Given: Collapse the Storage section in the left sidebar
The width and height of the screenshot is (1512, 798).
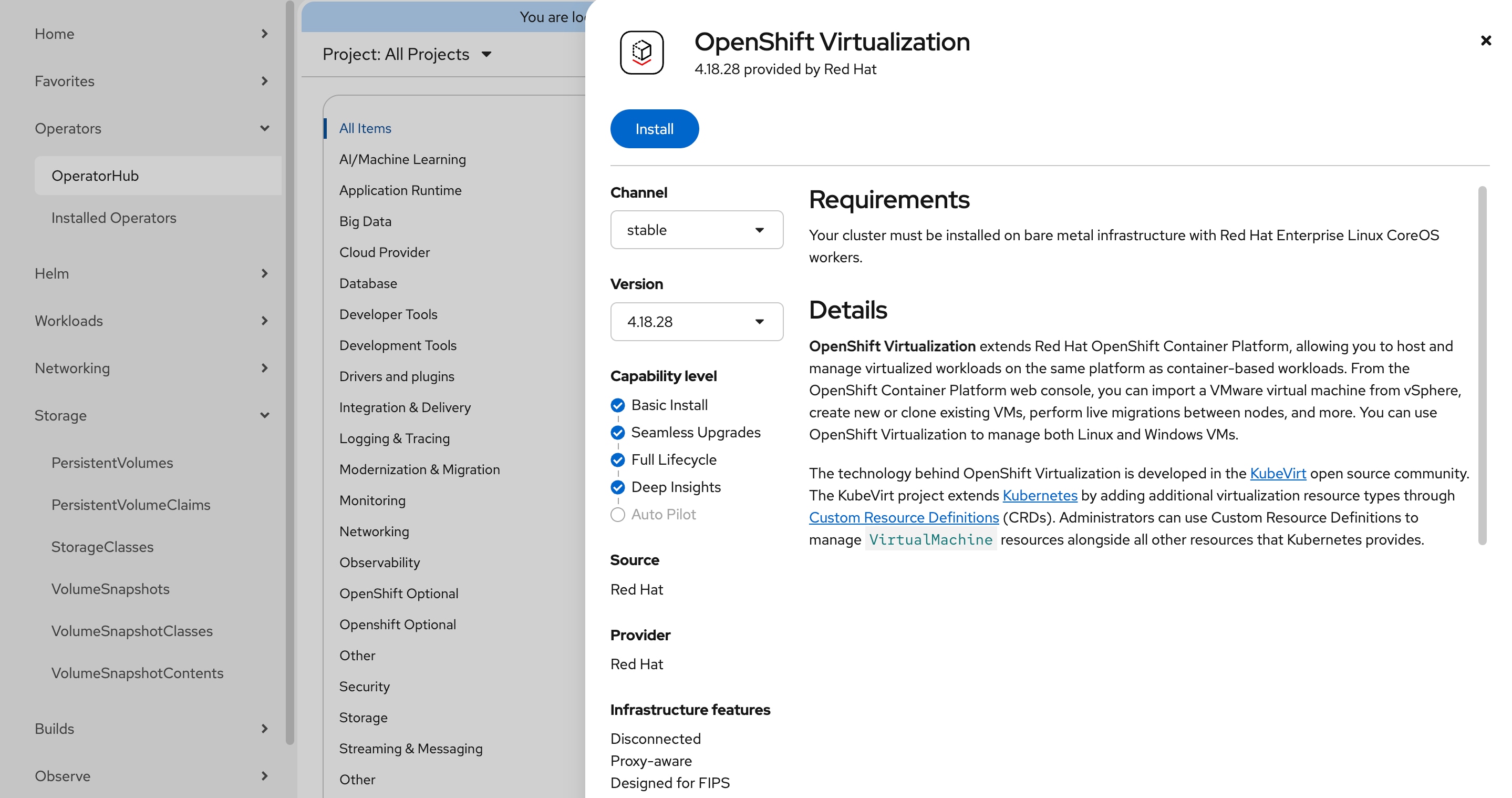Looking at the screenshot, I should tap(151, 415).
